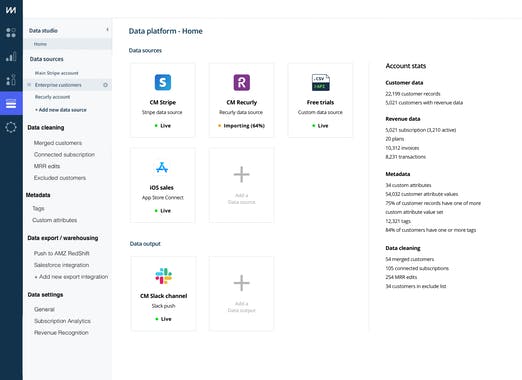Click the Data cleaning heading in sidebar
Viewport: 522px width, 380px height.
click(46, 128)
